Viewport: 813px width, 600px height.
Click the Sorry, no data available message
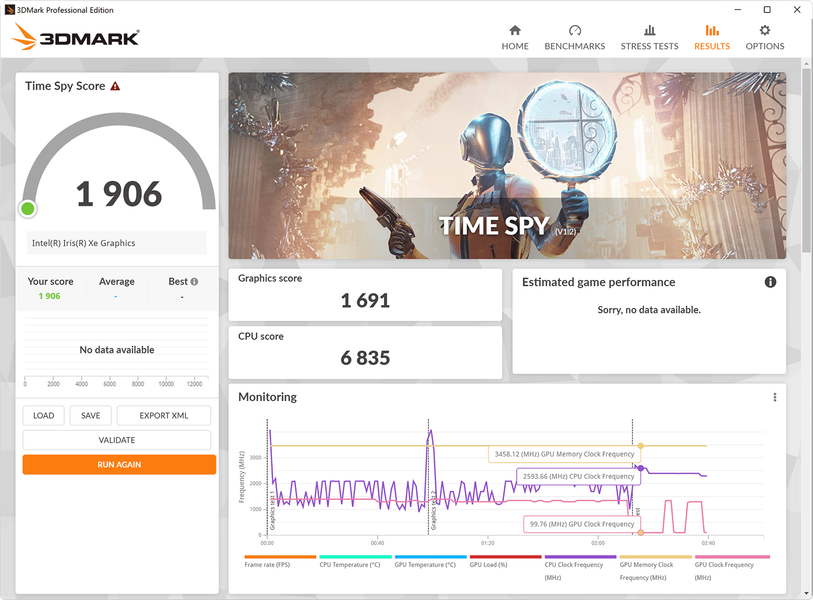pos(649,310)
